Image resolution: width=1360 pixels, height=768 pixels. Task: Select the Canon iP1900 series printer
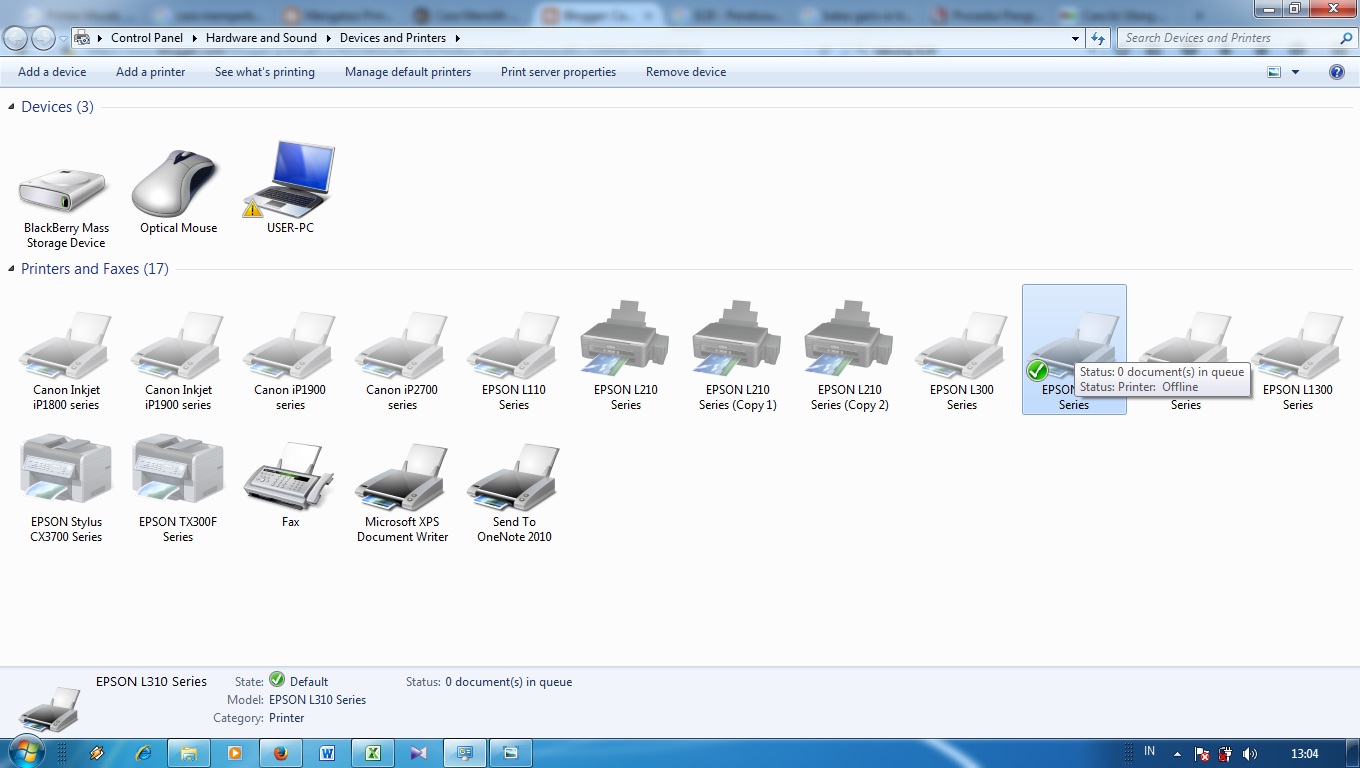coord(290,360)
